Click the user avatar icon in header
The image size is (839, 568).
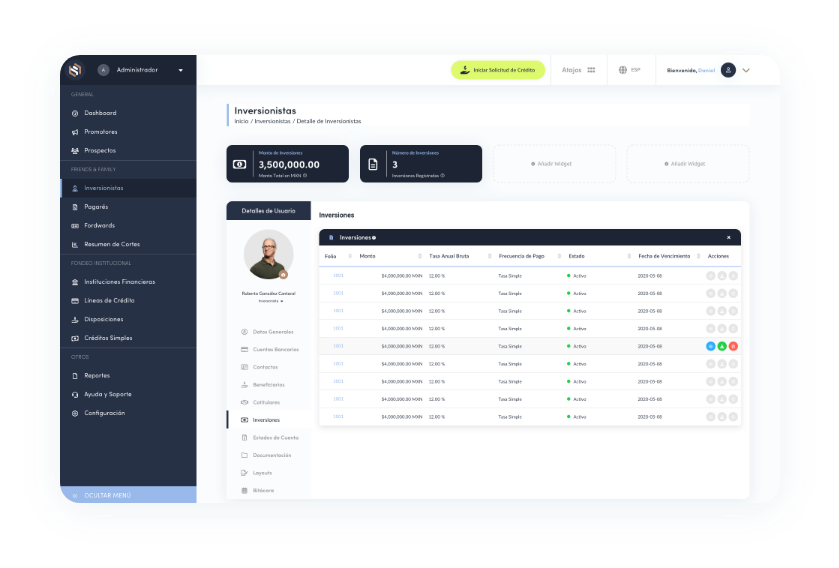(728, 70)
